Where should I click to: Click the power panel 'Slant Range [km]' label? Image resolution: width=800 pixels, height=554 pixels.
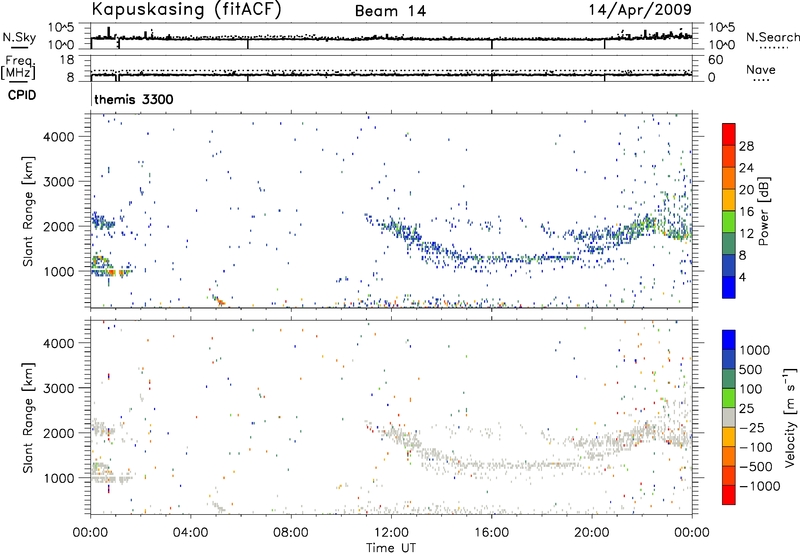tap(28, 211)
